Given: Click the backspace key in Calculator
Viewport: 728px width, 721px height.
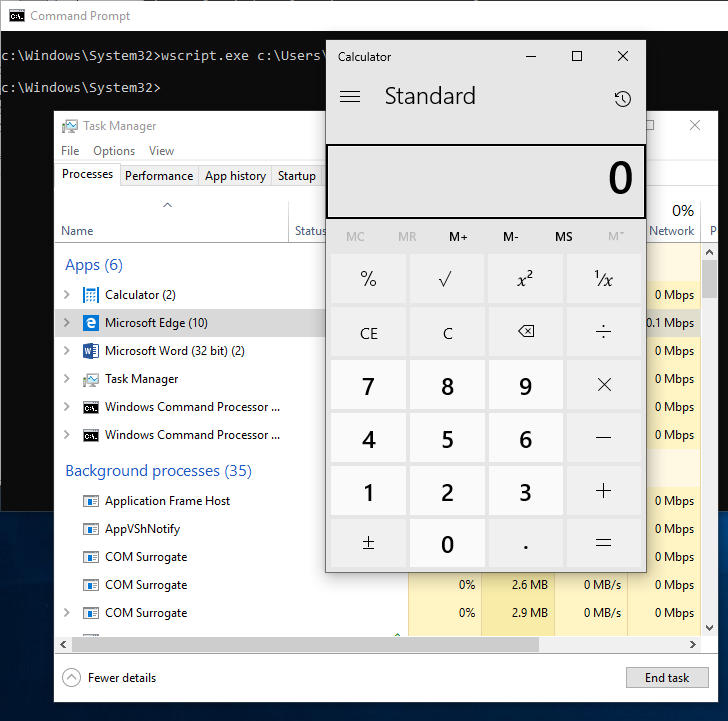Looking at the screenshot, I should 525,331.
